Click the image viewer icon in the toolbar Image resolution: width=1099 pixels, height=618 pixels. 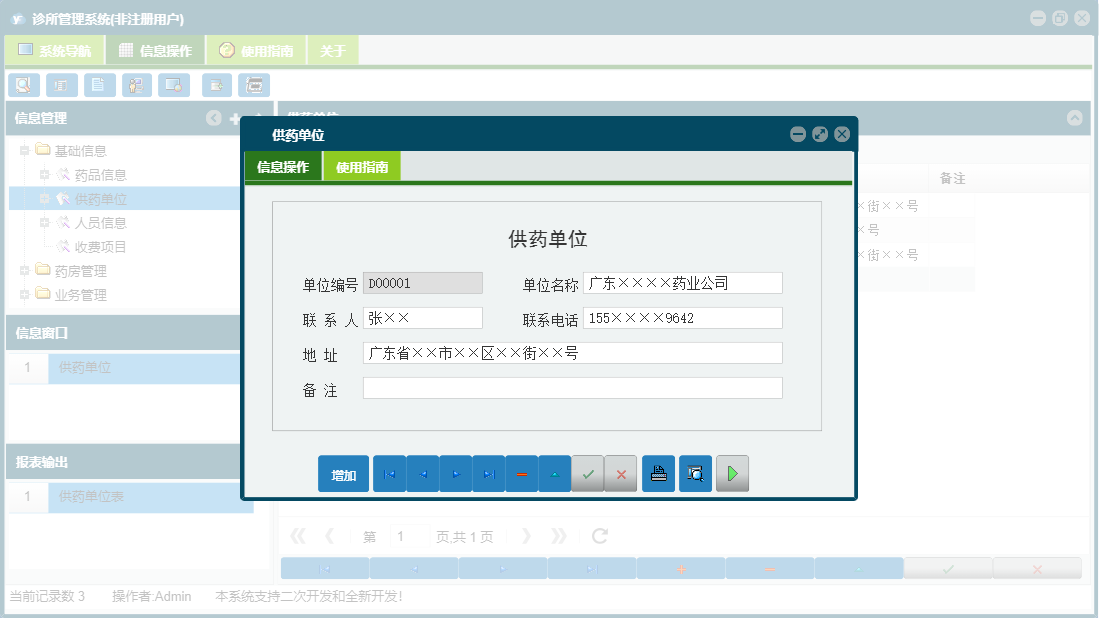pyautogui.click(x=173, y=85)
